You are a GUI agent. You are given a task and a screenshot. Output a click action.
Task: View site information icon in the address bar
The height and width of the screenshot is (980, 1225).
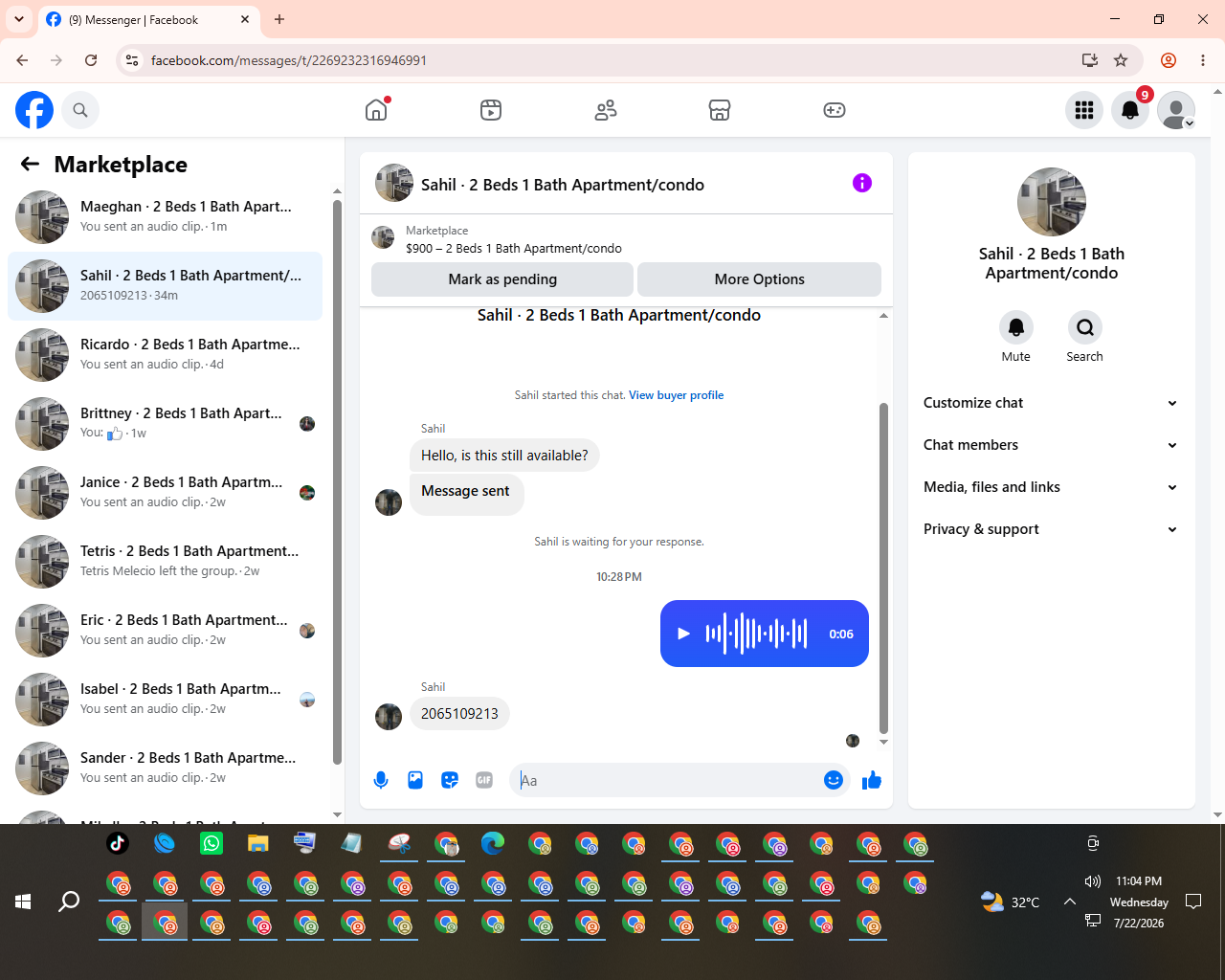(133, 60)
